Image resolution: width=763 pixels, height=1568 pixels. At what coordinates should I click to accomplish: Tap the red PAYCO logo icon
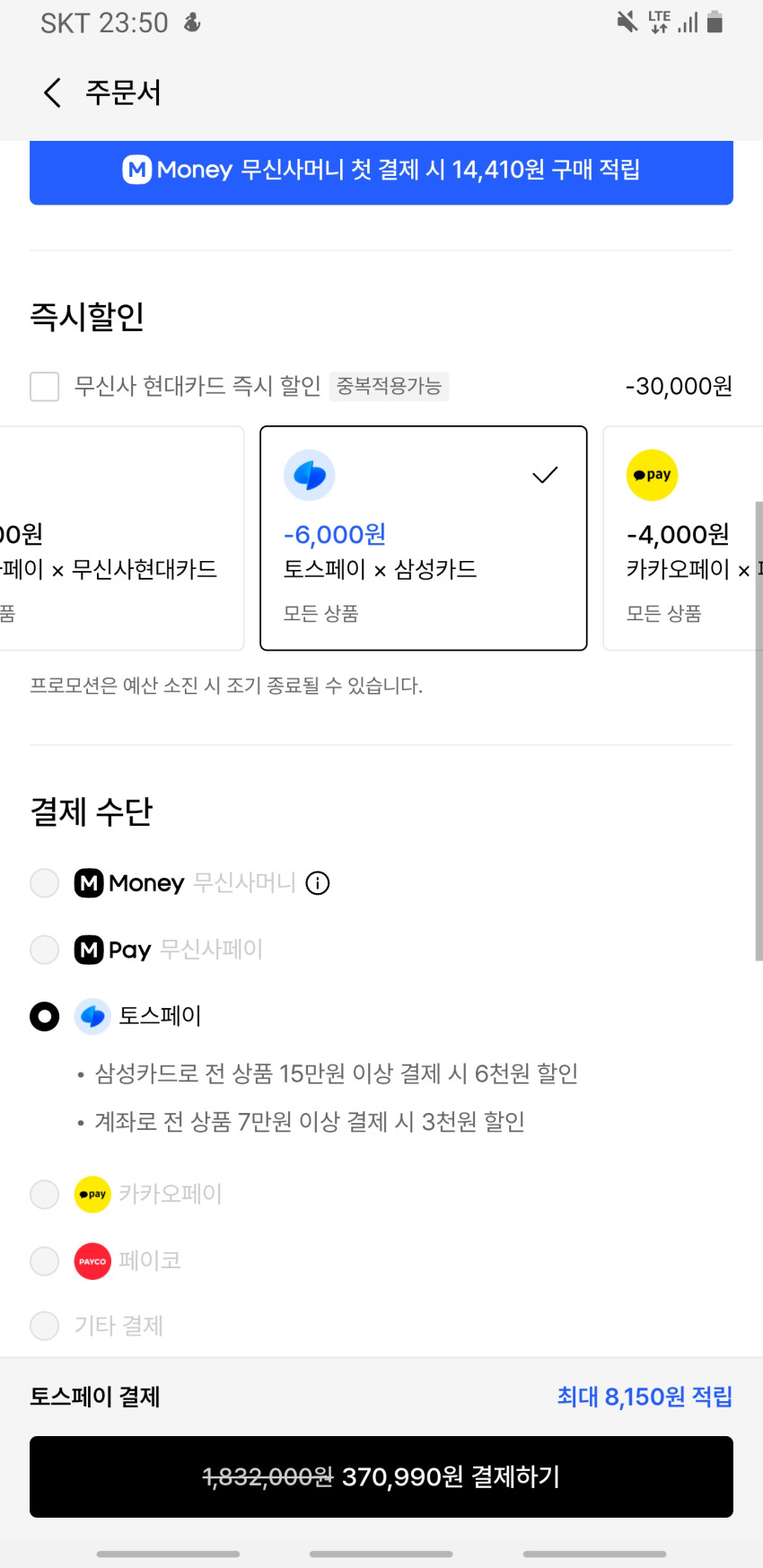click(92, 1261)
